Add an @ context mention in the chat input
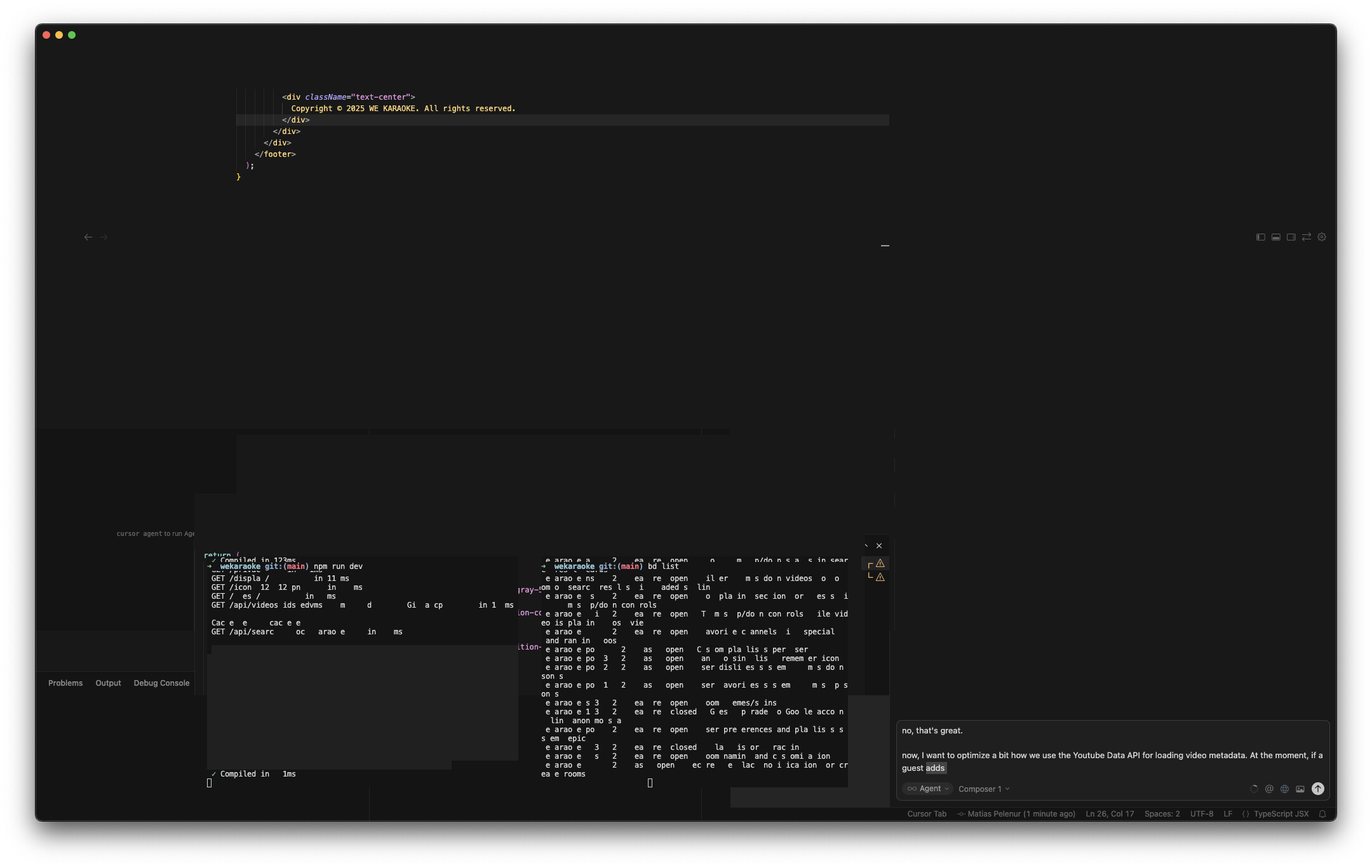This screenshot has height=868, width=1372. click(x=1269, y=789)
